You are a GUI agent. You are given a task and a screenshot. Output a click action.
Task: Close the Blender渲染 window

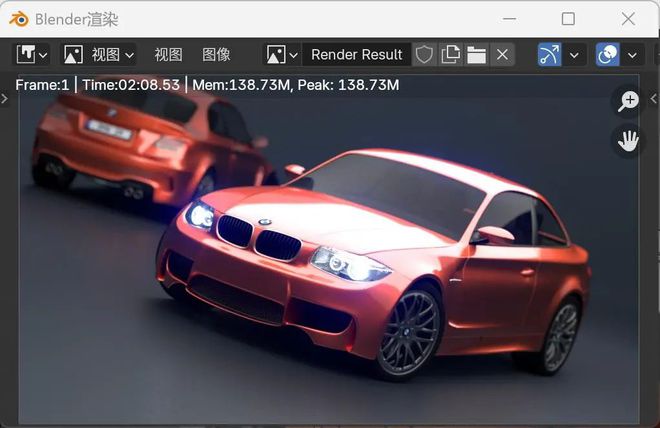(x=628, y=19)
